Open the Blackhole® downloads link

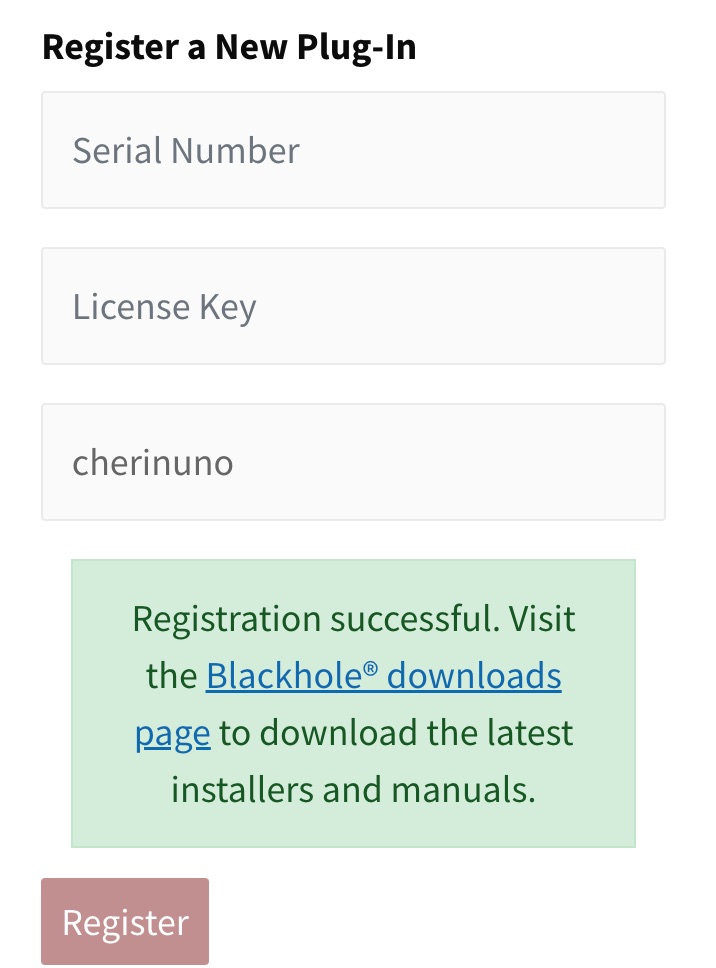[x=383, y=677]
